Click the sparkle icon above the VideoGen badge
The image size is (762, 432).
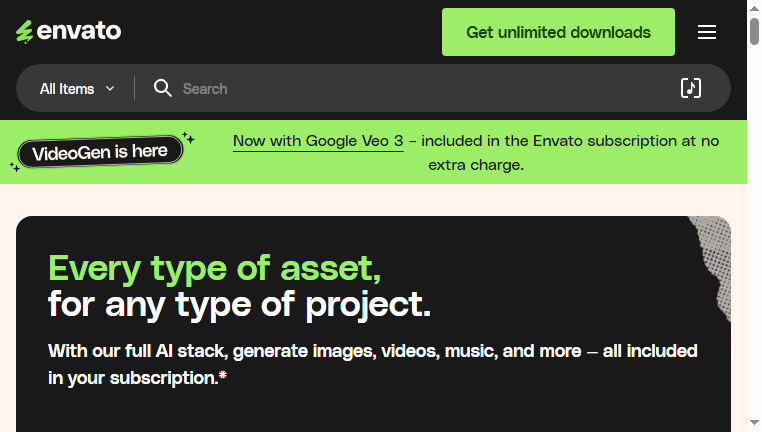[188, 138]
